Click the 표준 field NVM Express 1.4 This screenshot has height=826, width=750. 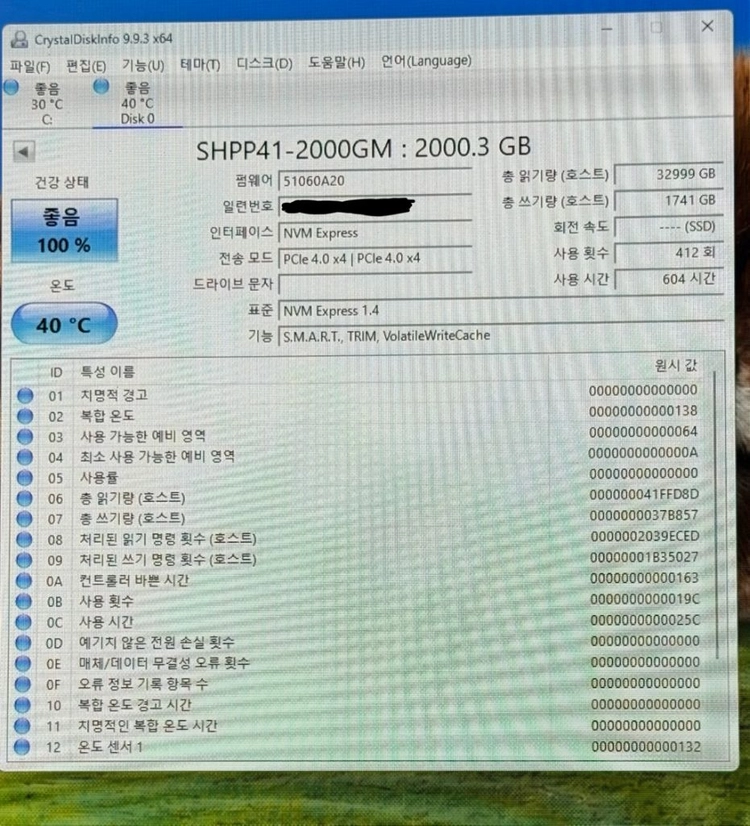[x=500, y=311]
